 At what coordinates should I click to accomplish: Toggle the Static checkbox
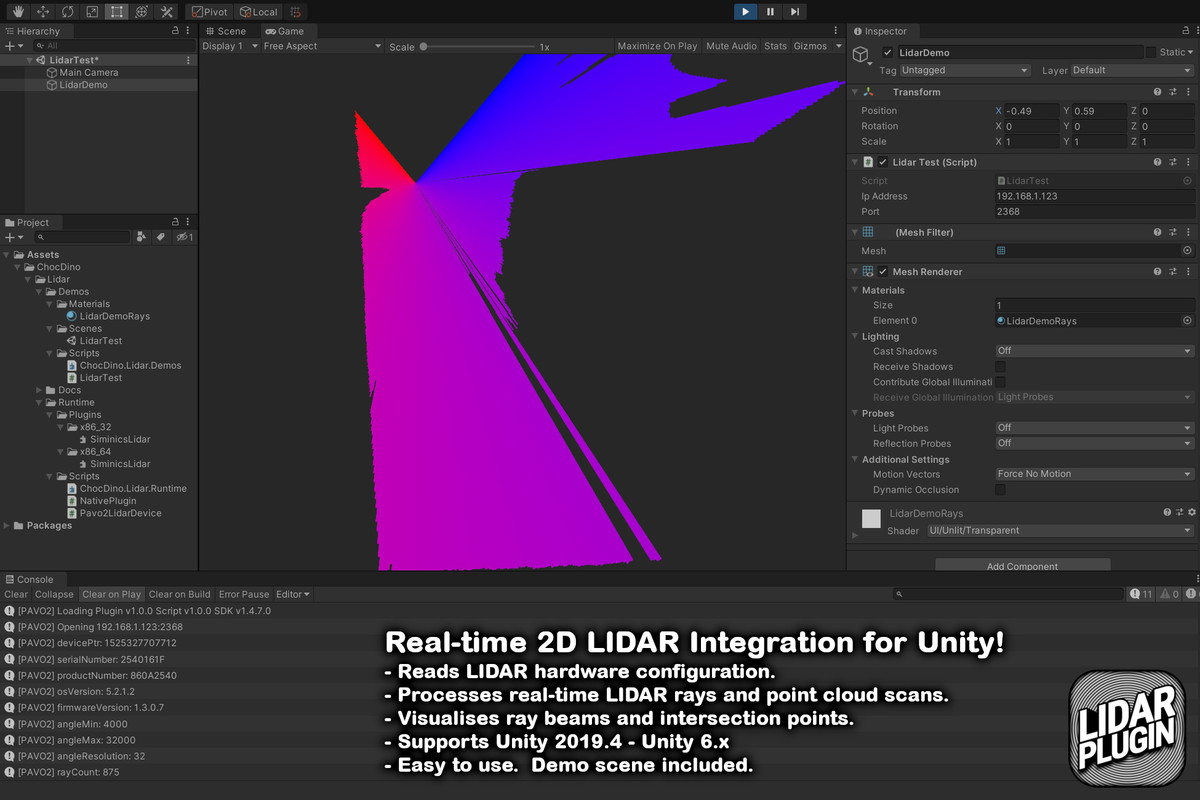(1151, 52)
